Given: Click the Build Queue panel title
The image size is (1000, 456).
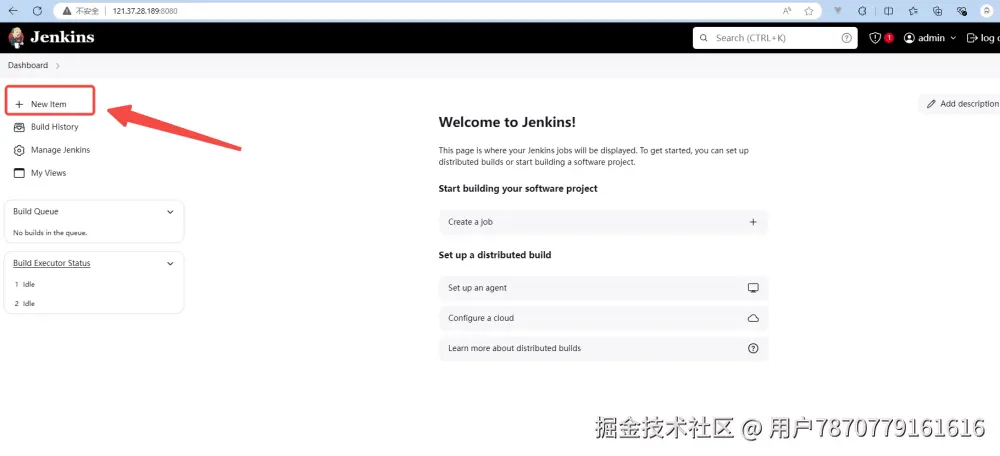Looking at the screenshot, I should click(36, 211).
